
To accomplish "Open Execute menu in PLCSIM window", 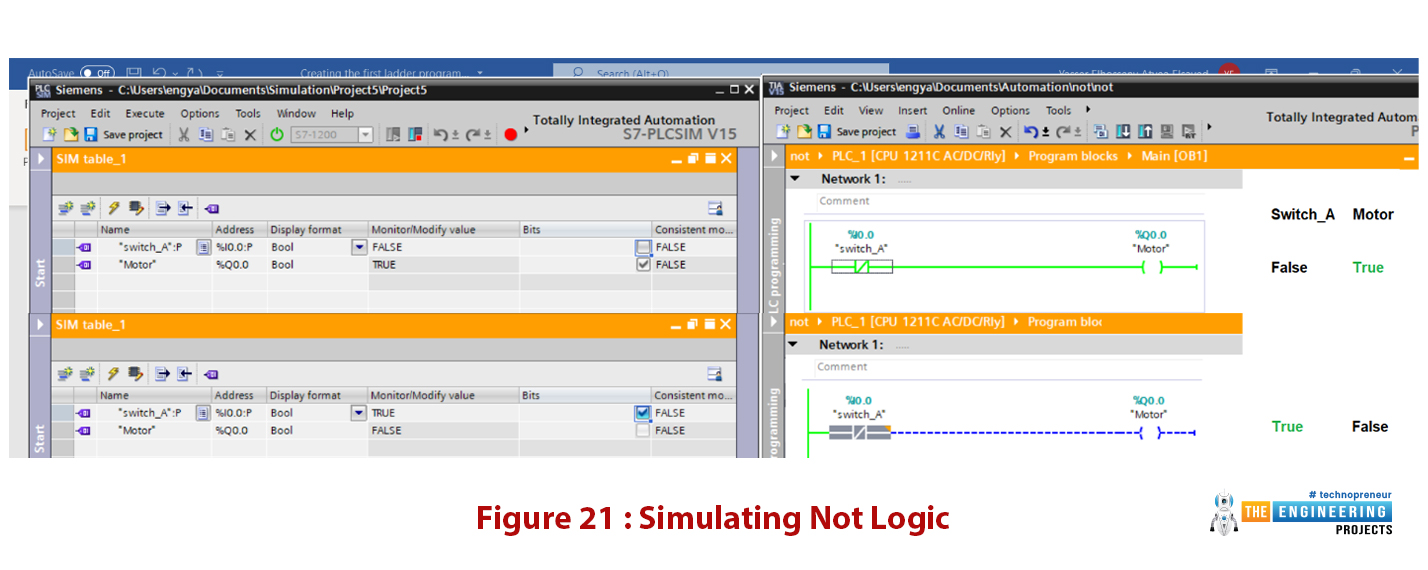I will click(x=145, y=114).
